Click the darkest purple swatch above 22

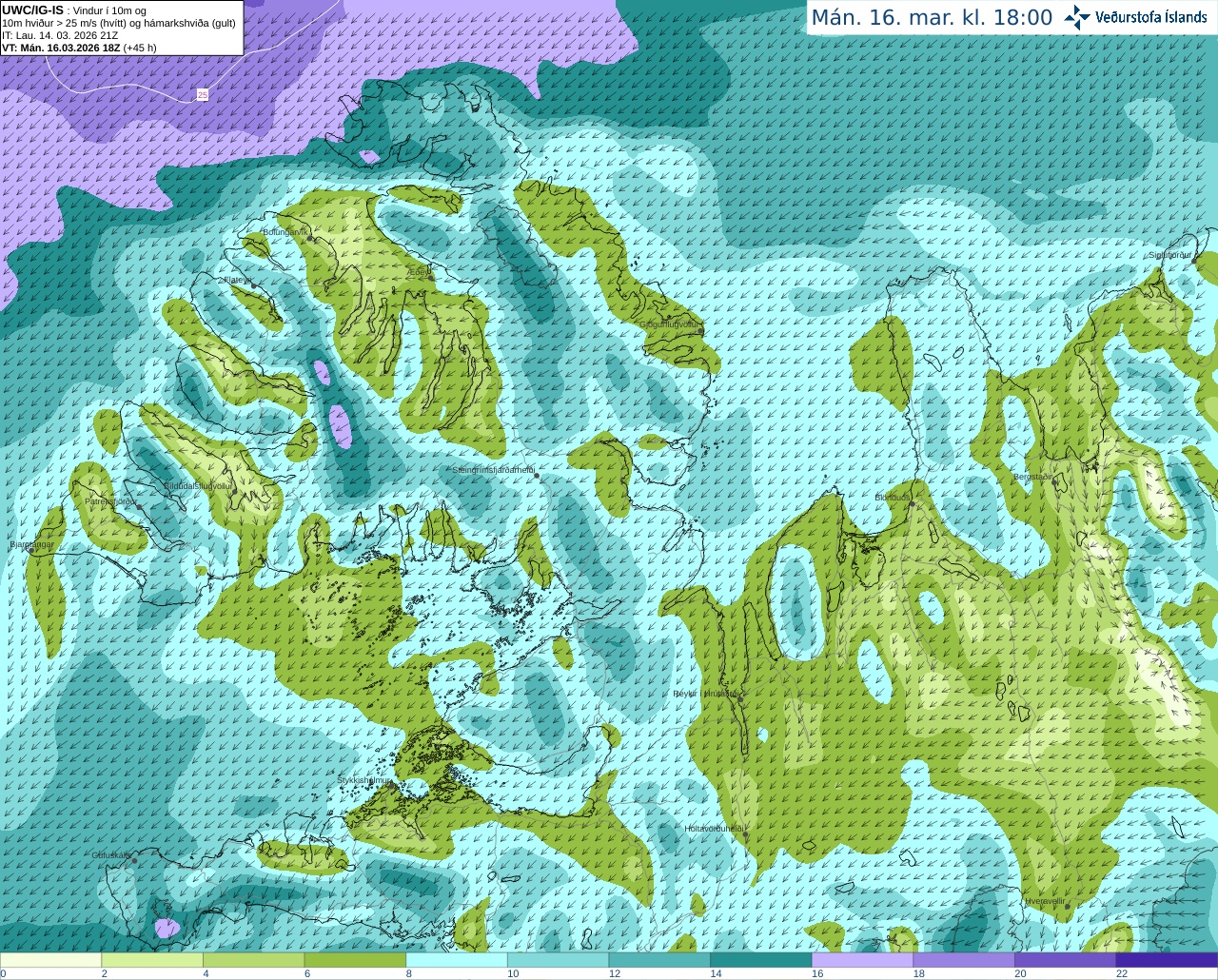1167,960
